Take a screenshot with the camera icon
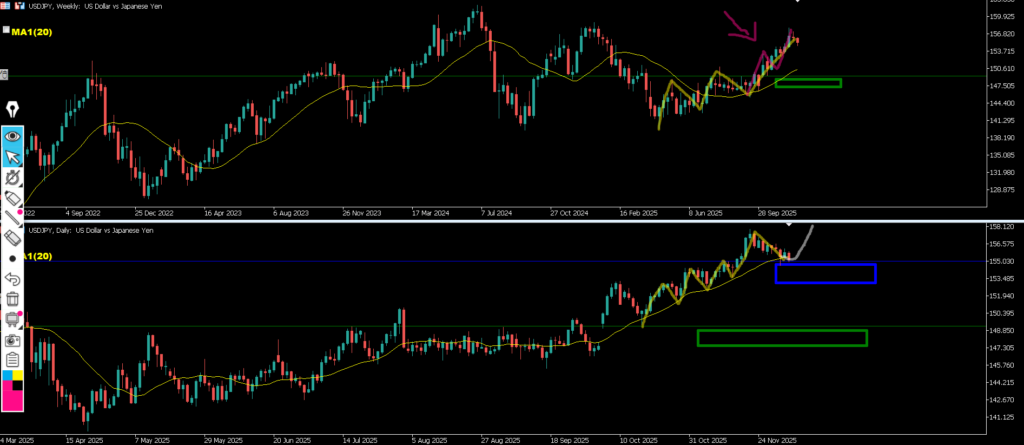 (13, 340)
